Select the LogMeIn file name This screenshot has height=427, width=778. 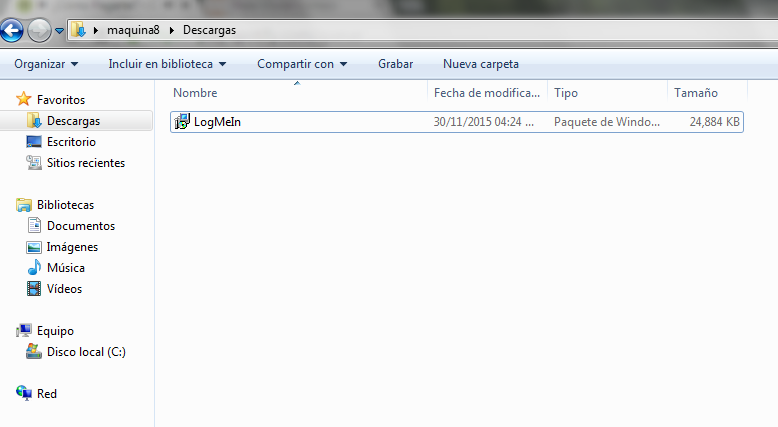(217, 122)
